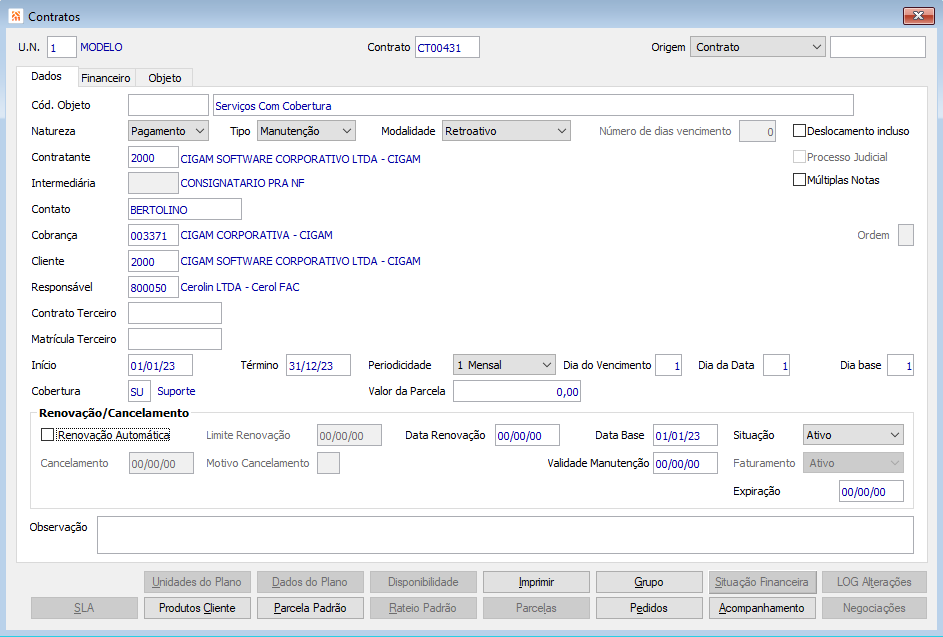
Task: Click the Pedidos button
Action: (649, 608)
